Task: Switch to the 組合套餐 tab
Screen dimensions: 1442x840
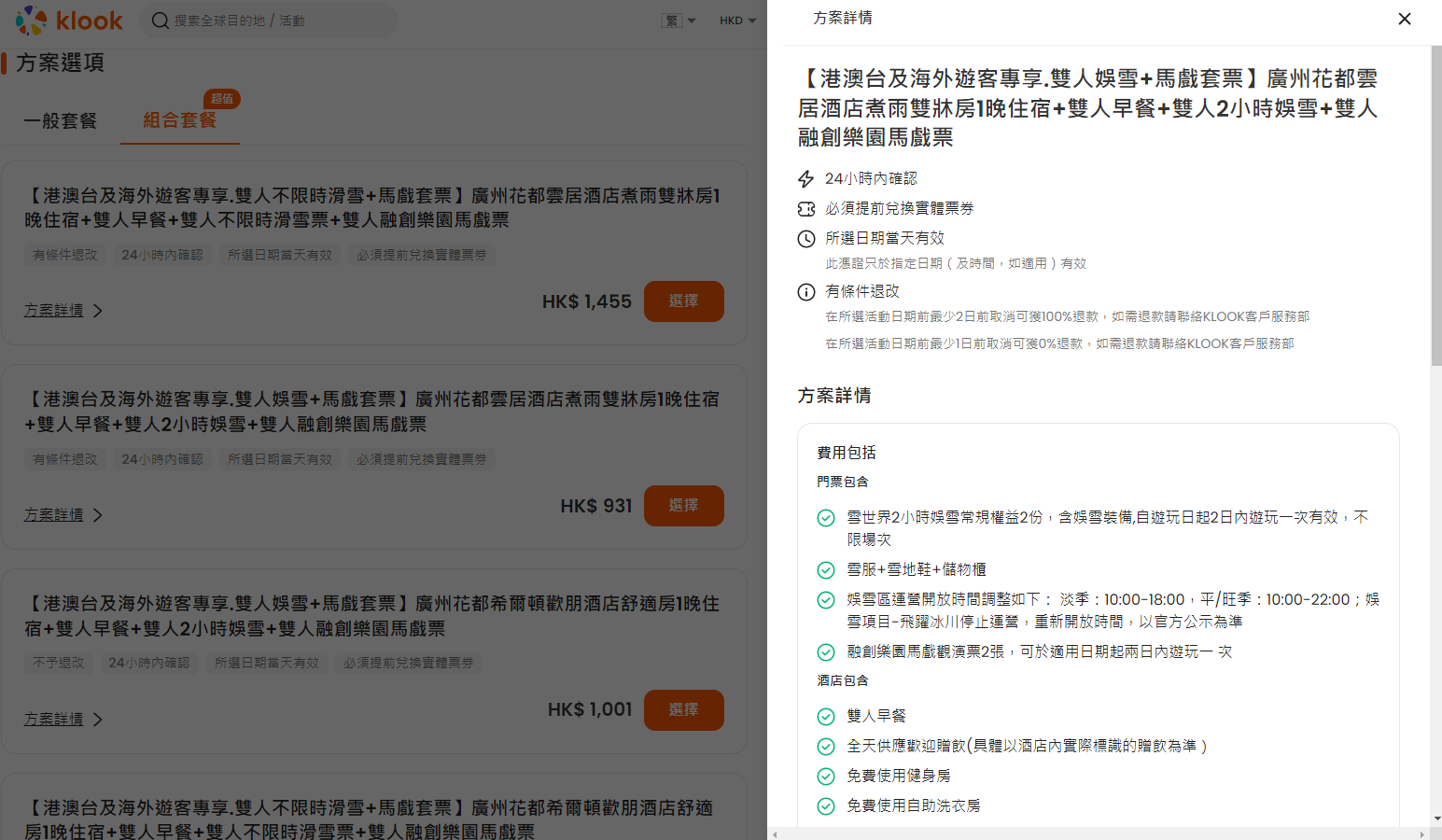Action: [180, 120]
